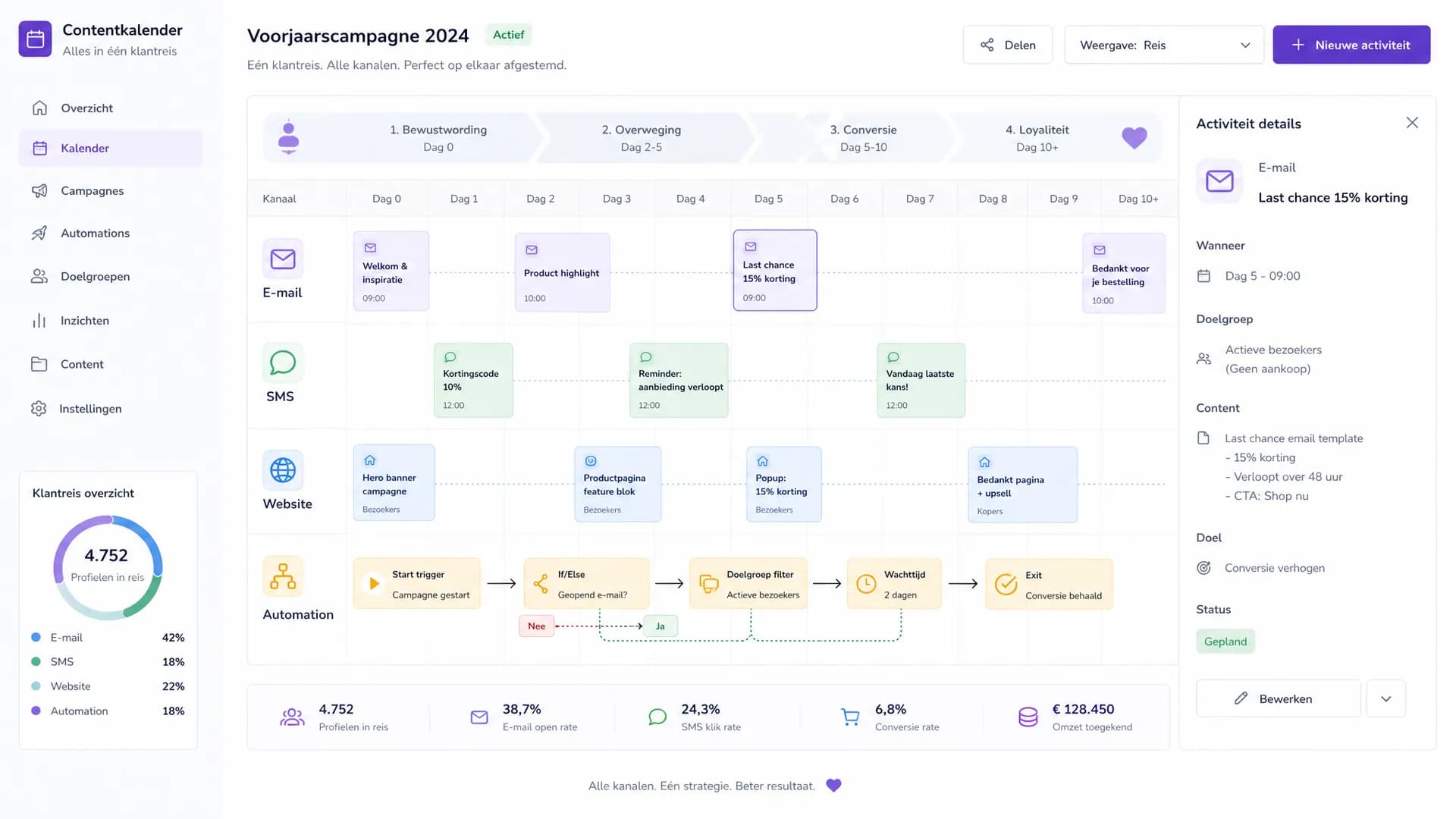Click the journey persona avatar icon
This screenshot has width=1456, height=819.
click(288, 137)
